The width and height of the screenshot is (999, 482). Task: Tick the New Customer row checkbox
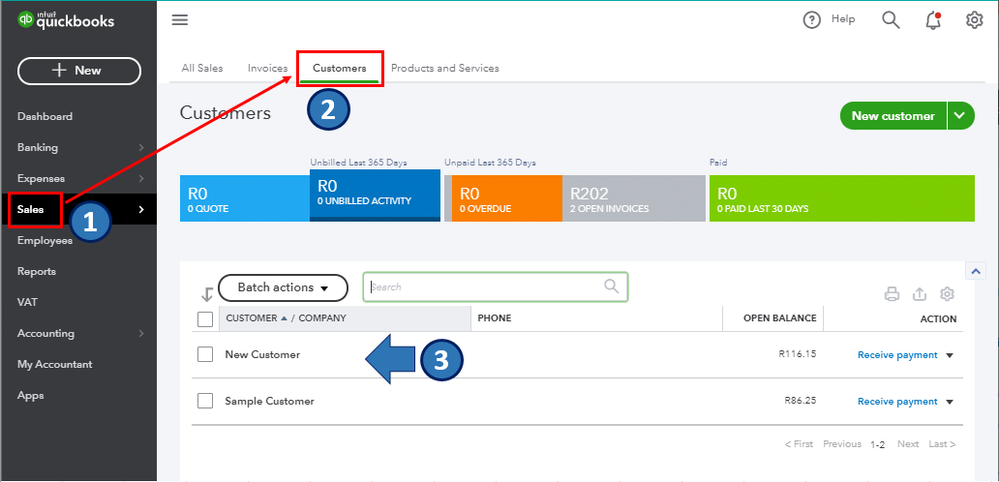pyautogui.click(x=205, y=354)
